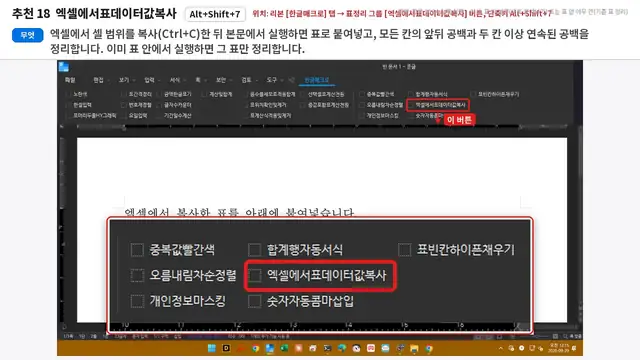Click window title 빈 문서 1 - 한글
Screen dimensions: 640x360
pyautogui.click(x=399, y=67)
